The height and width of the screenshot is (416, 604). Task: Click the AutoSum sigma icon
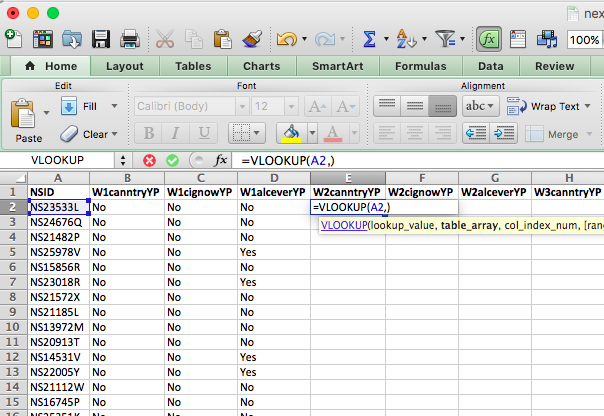coord(370,39)
